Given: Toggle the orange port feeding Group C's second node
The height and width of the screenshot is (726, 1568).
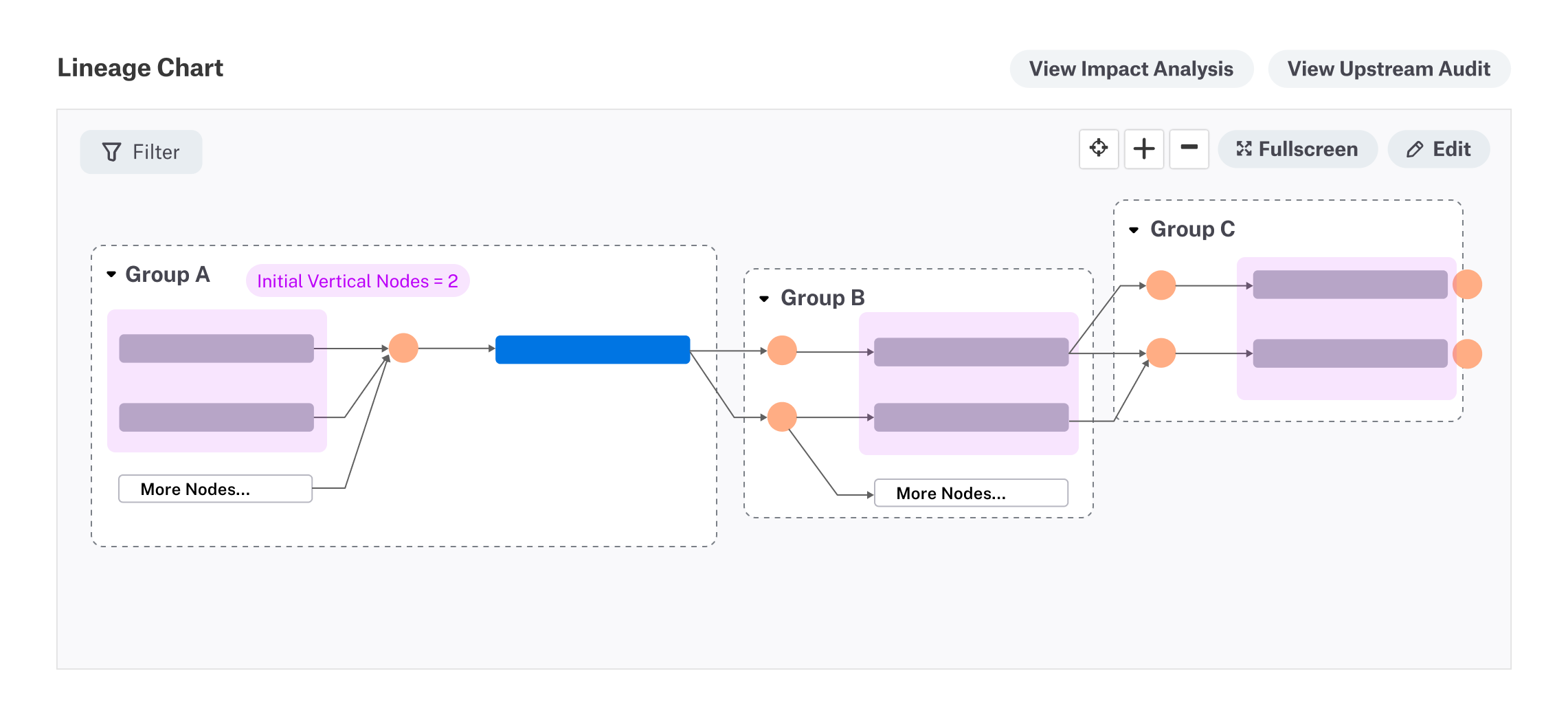Looking at the screenshot, I should click(1160, 354).
